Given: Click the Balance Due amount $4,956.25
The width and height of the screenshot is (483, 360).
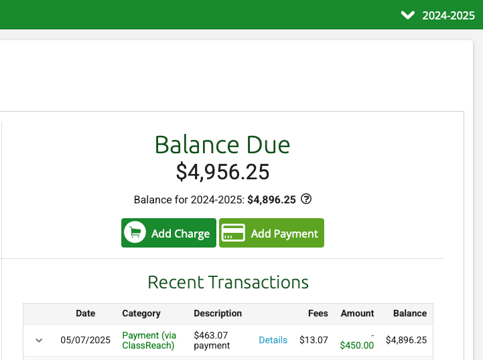Looking at the screenshot, I should 223,172.
